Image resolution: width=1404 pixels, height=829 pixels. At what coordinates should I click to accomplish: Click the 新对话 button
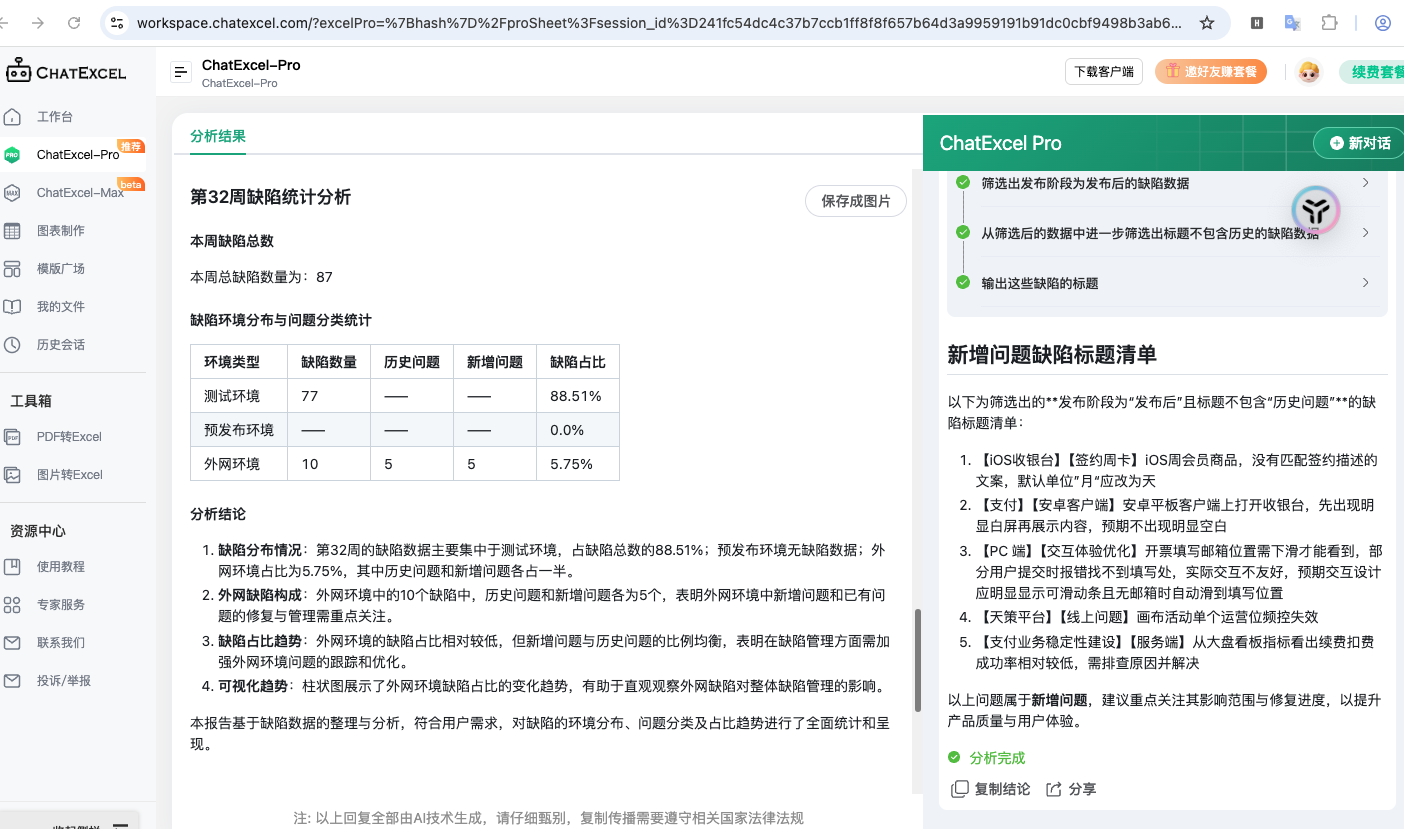click(1359, 143)
